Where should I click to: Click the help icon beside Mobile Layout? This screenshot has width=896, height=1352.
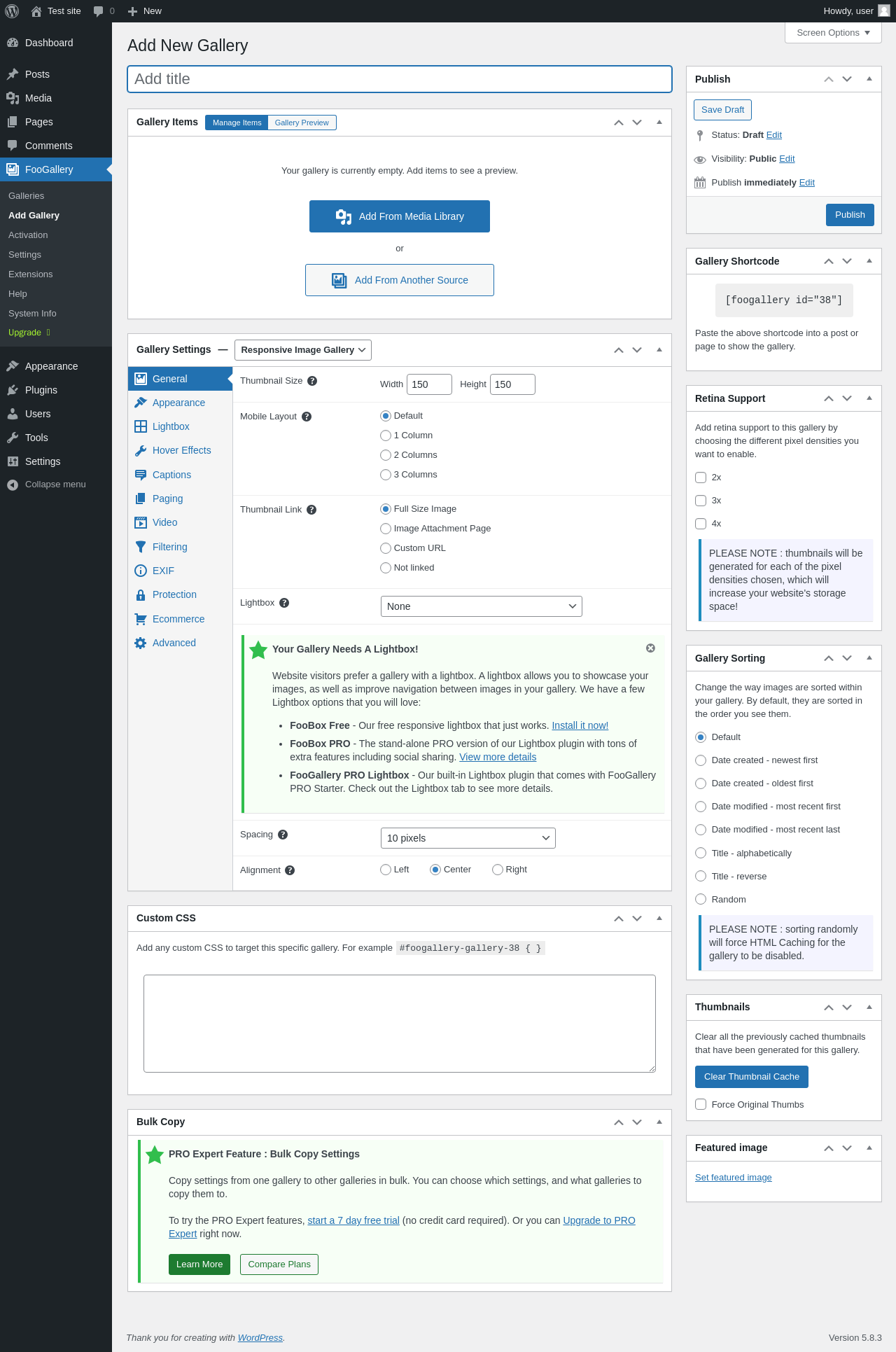coord(307,417)
